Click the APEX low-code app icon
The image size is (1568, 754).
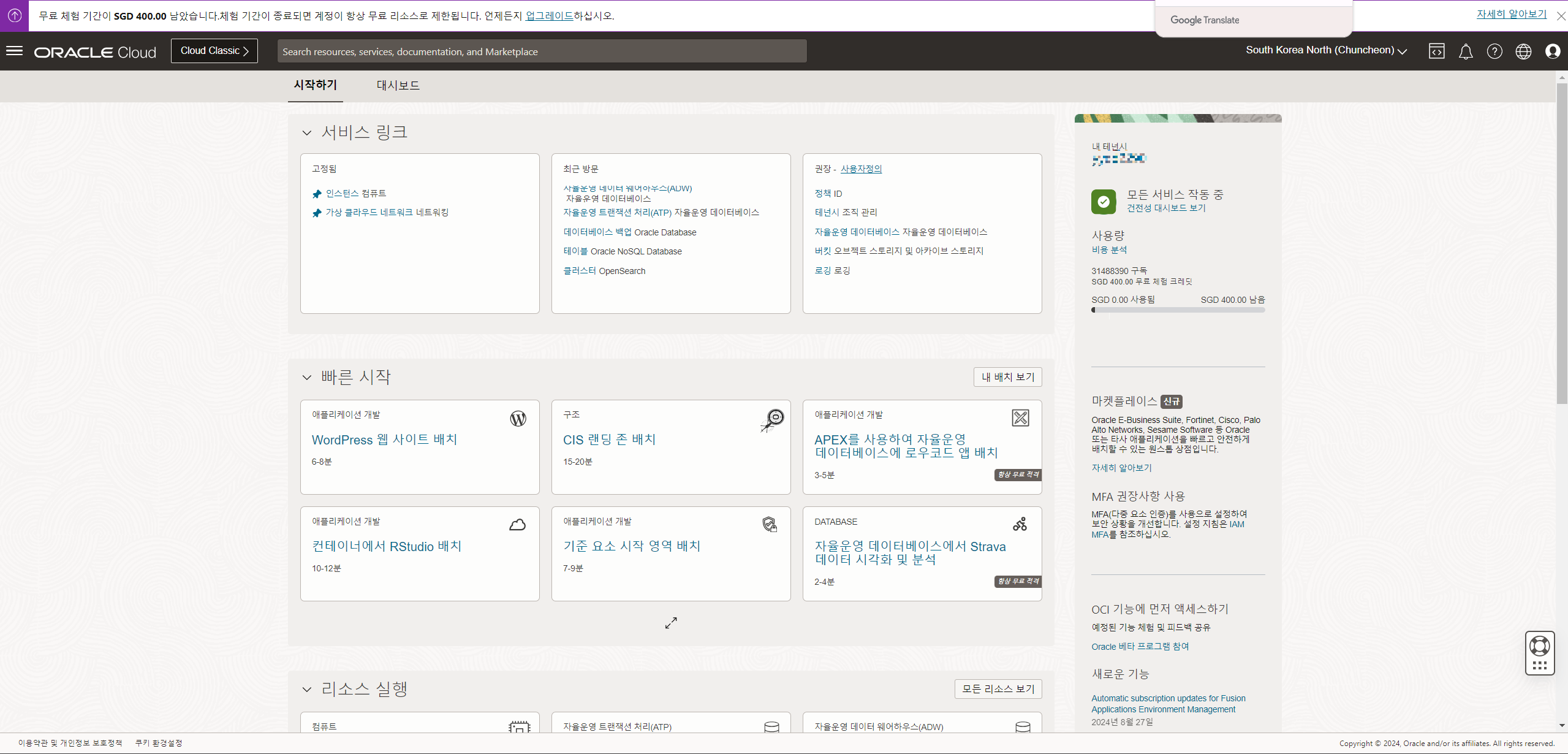(x=1020, y=418)
